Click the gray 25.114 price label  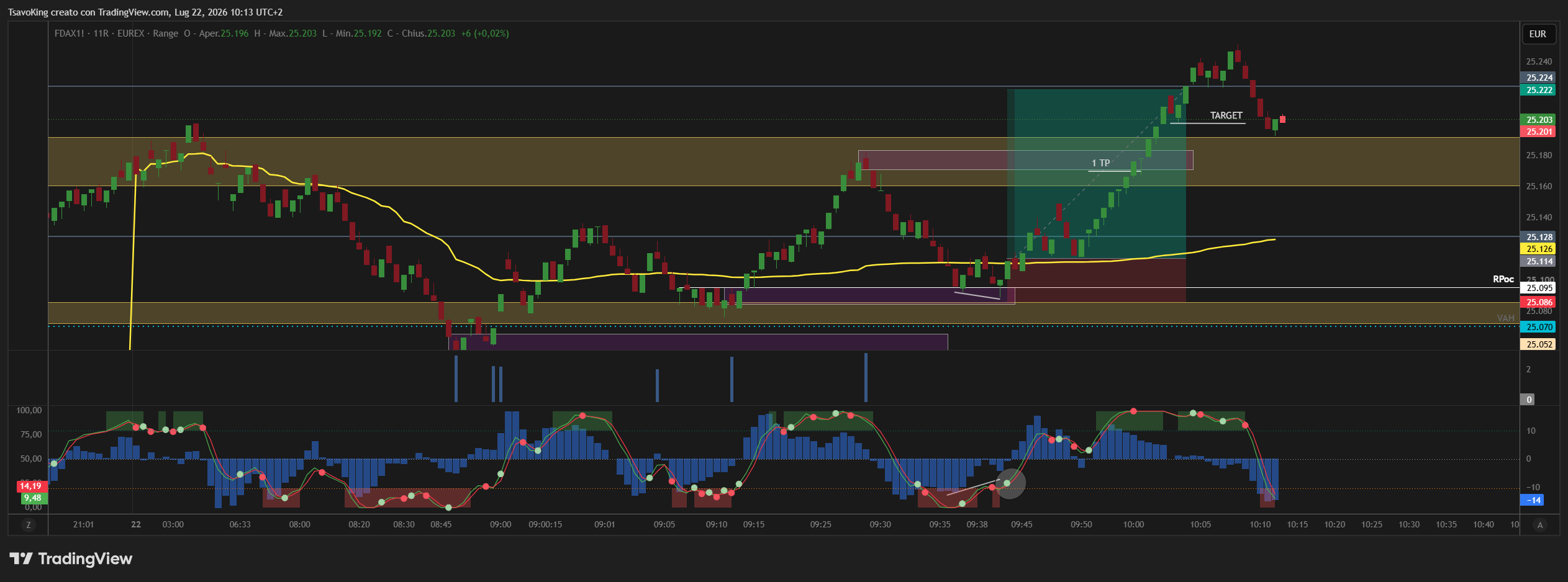pyautogui.click(x=1539, y=261)
